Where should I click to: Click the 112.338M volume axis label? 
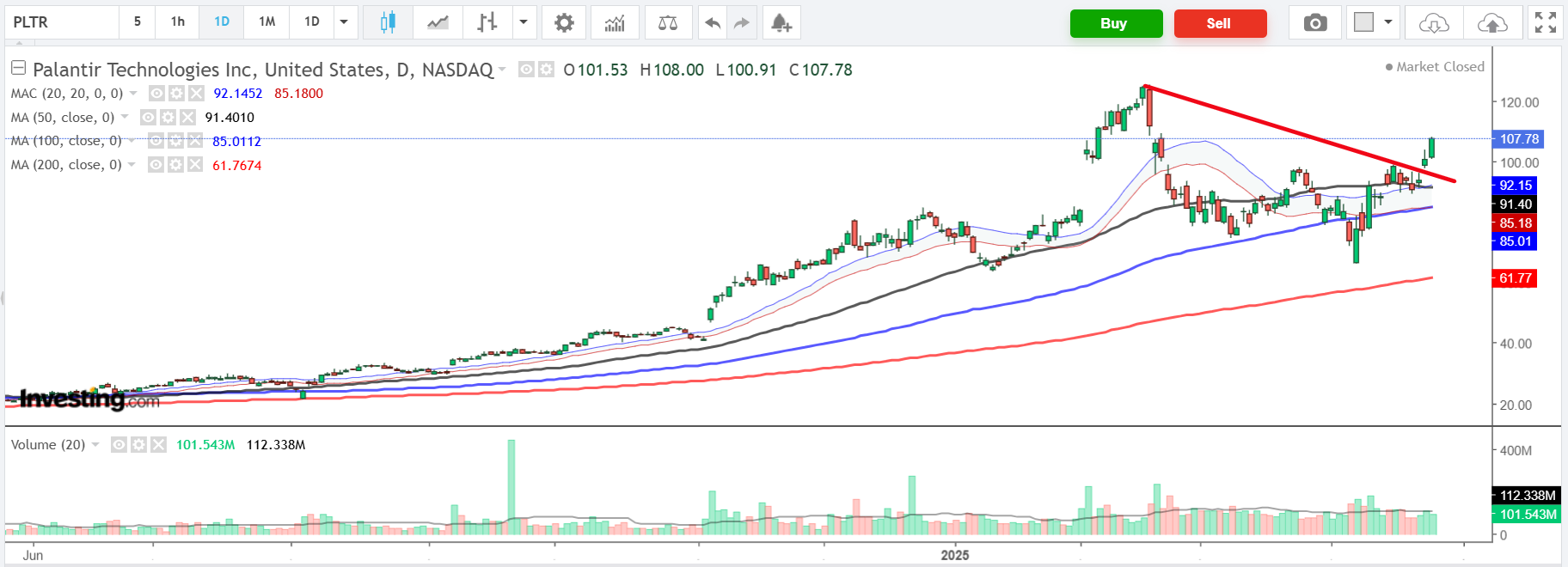click(x=1526, y=496)
